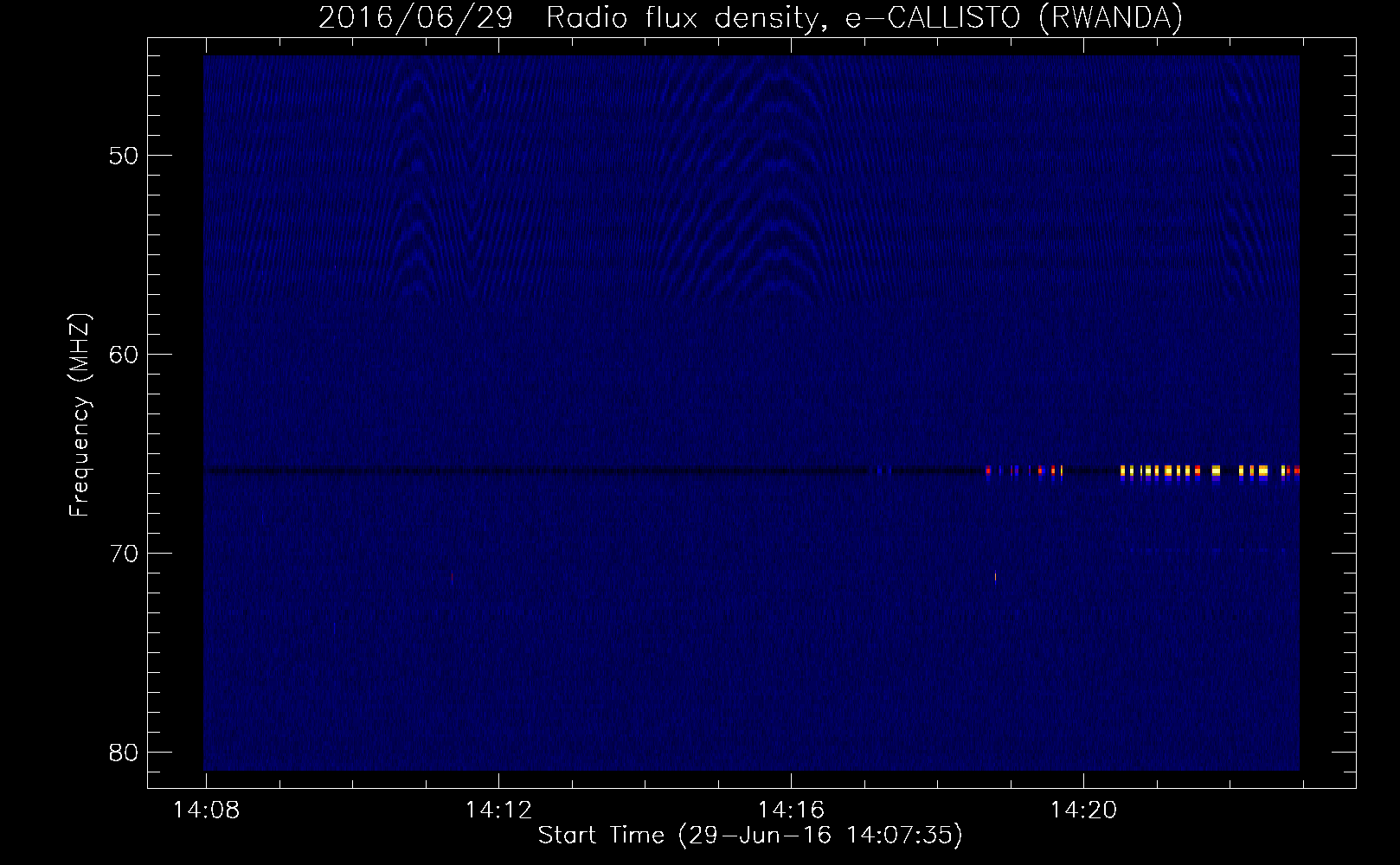Click the 'Start Time (29-Jun-16 14:07:35)' label
The image size is (1400, 865).
point(750,836)
